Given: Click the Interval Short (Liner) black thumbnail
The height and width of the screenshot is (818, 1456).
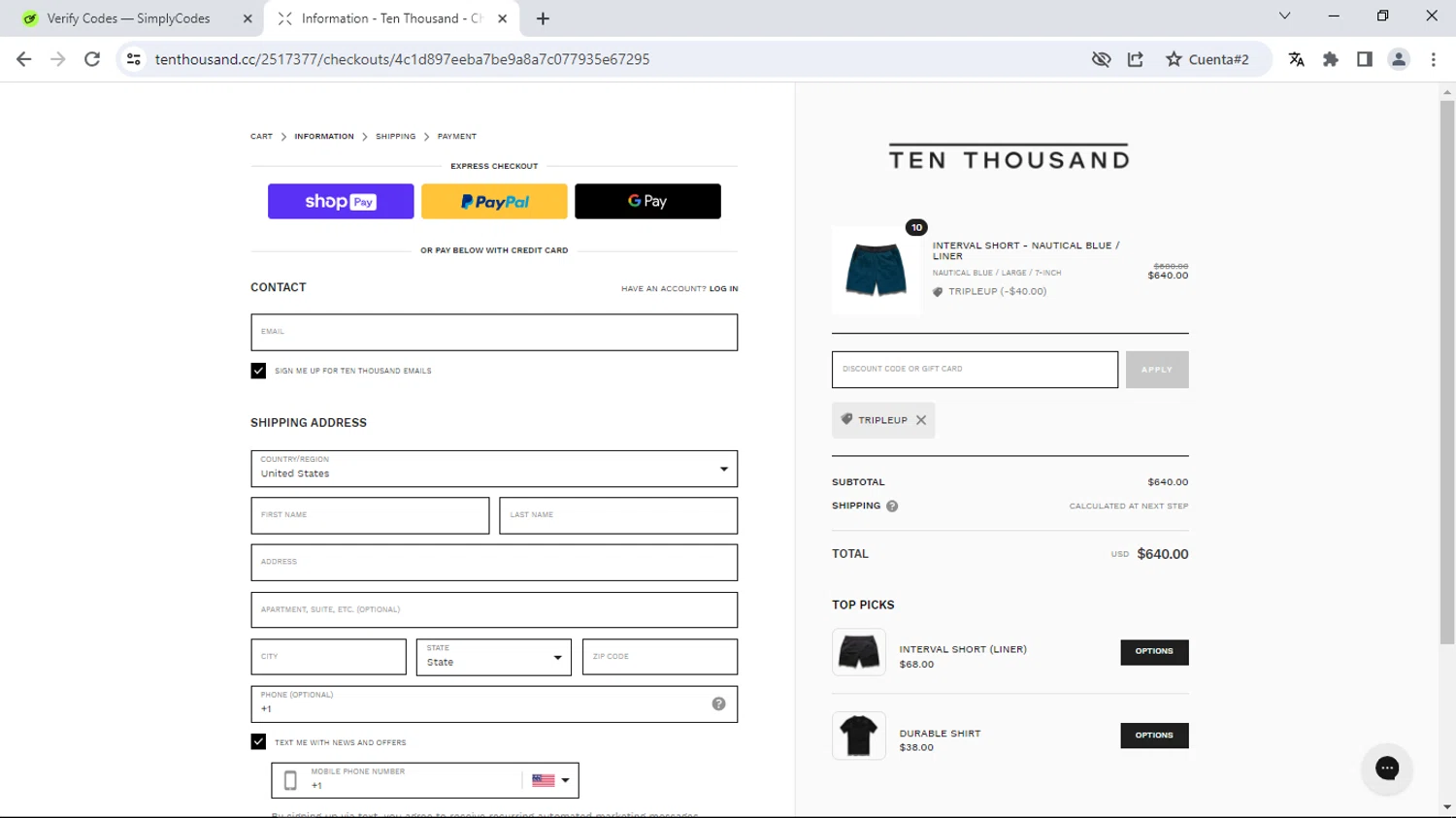Looking at the screenshot, I should [859, 652].
